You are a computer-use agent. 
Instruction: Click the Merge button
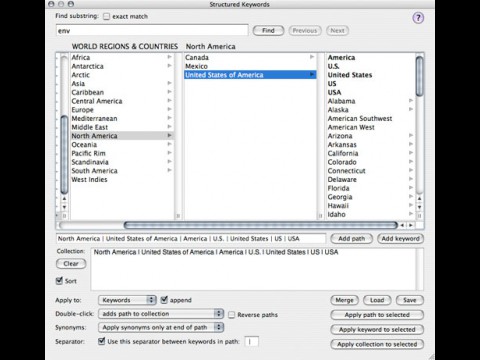[x=344, y=300]
